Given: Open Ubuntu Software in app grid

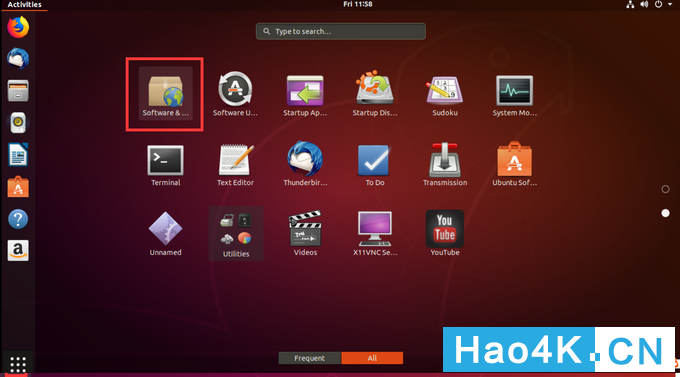Looking at the screenshot, I should coord(514,164).
